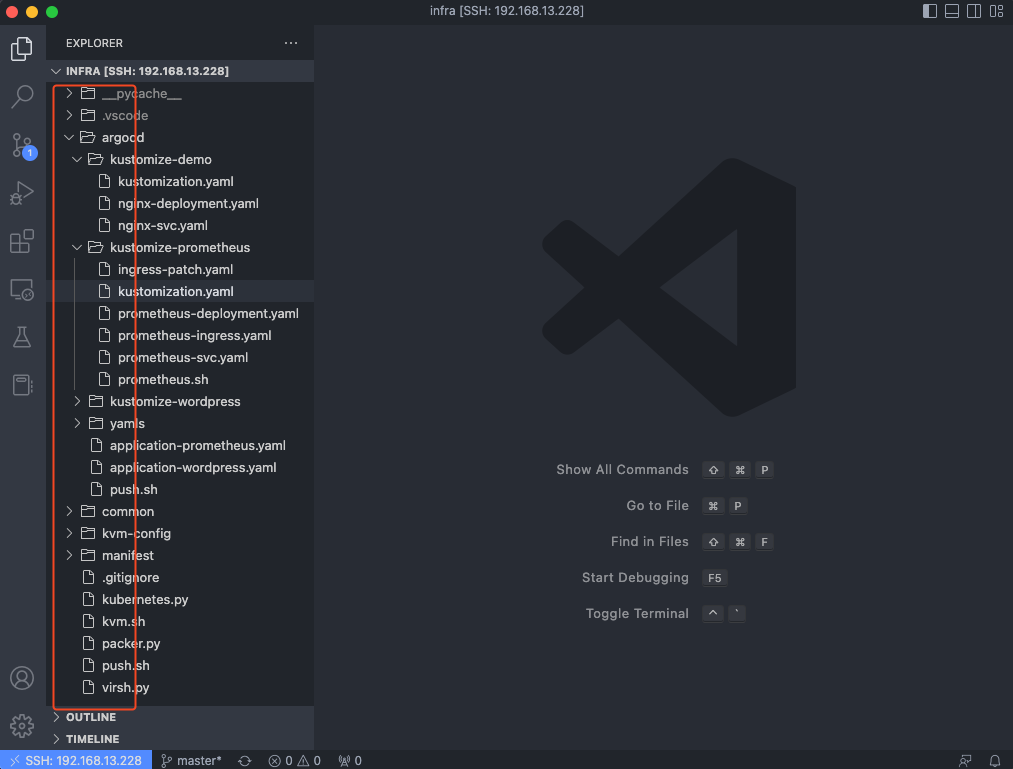This screenshot has height=769, width=1013.
Task: Expand the yamls folder
Action: coord(180,423)
